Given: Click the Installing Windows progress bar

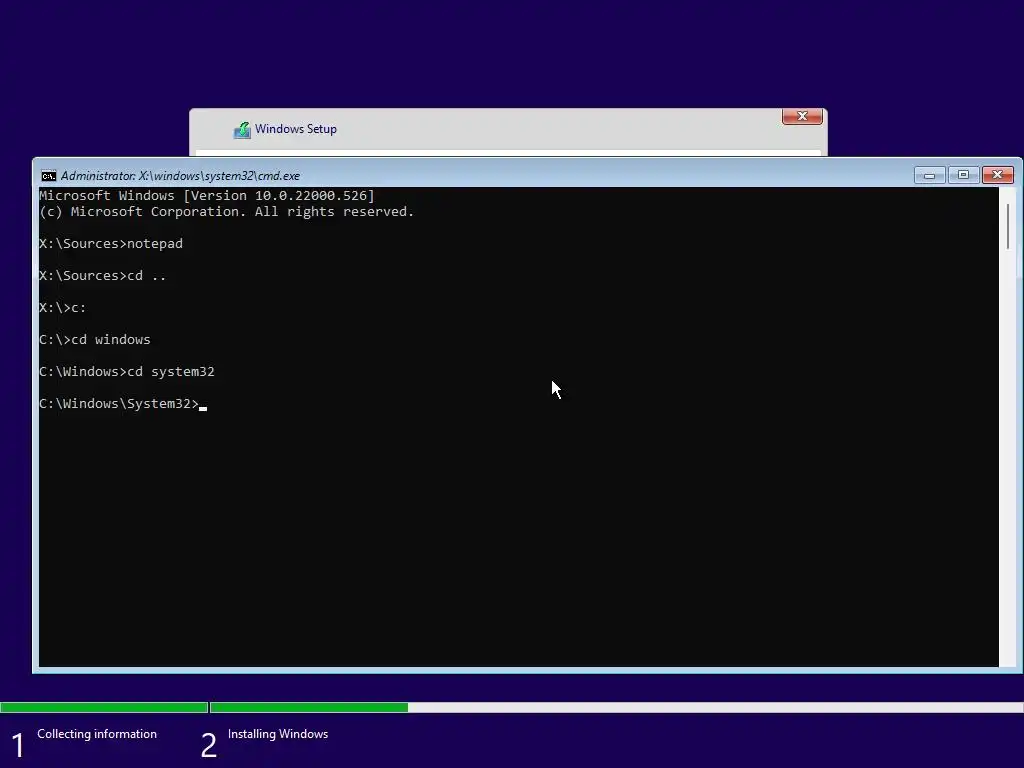Looking at the screenshot, I should click(x=616, y=707).
